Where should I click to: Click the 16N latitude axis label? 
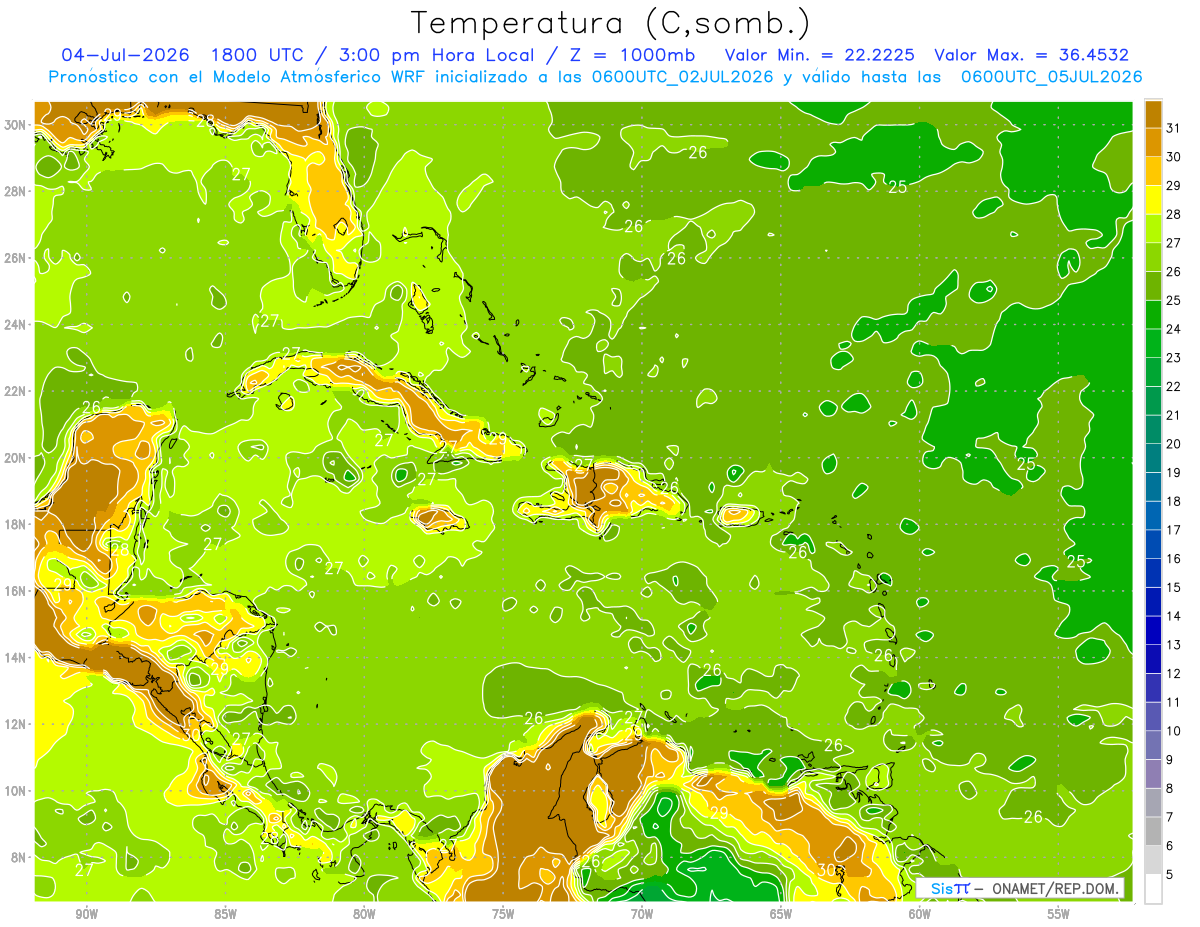[x=16, y=591]
